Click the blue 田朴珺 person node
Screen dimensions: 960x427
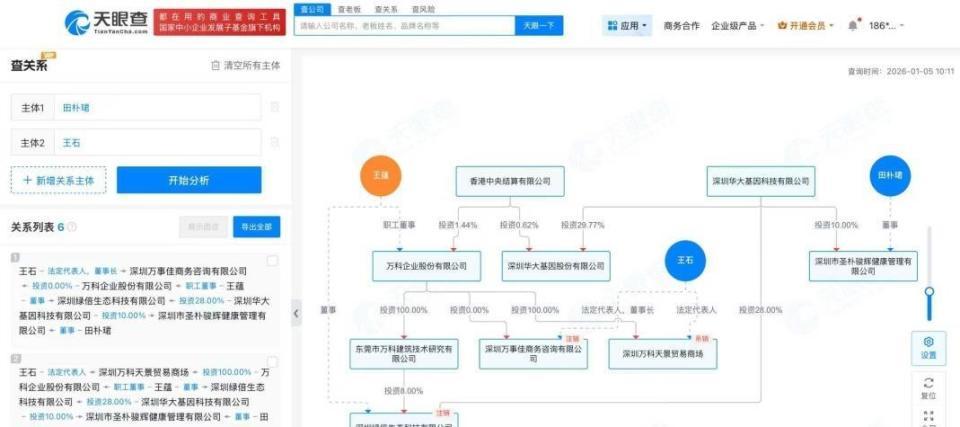click(890, 175)
